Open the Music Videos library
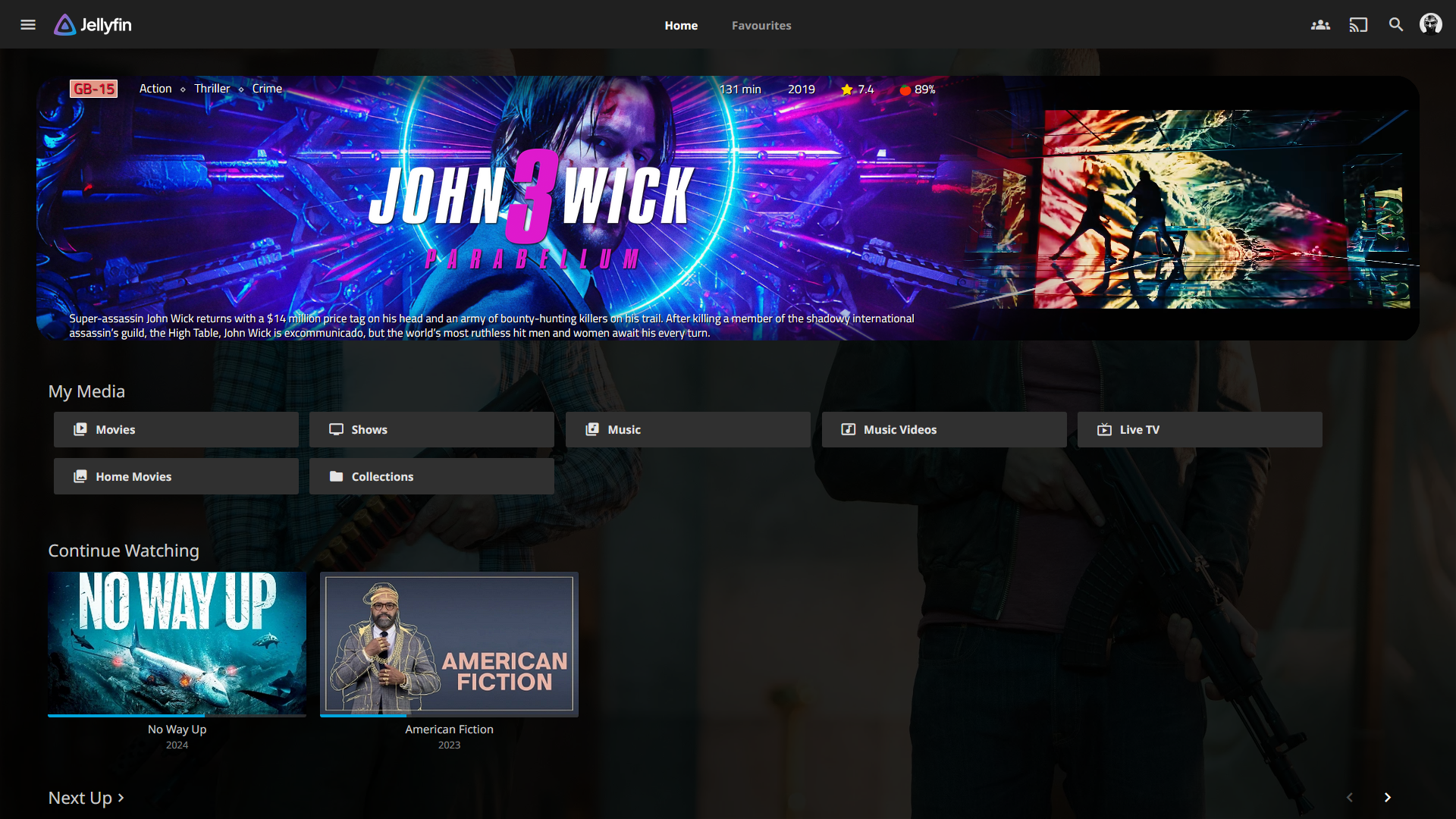The image size is (1456, 819). [944, 430]
